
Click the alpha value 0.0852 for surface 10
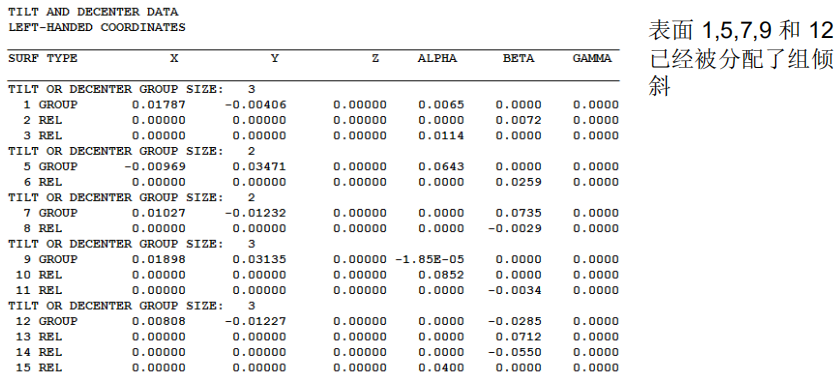[x=441, y=274]
